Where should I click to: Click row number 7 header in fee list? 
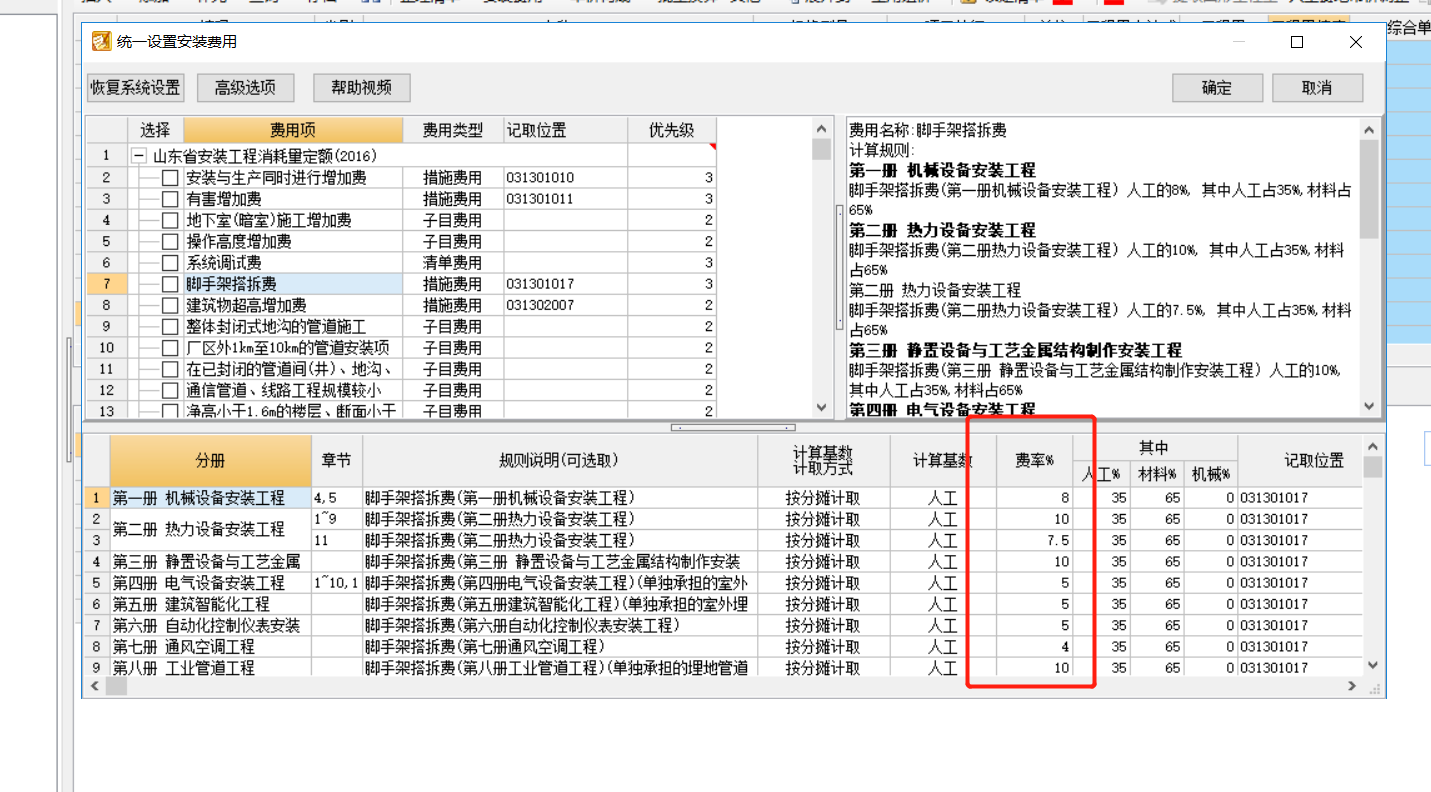tap(106, 284)
